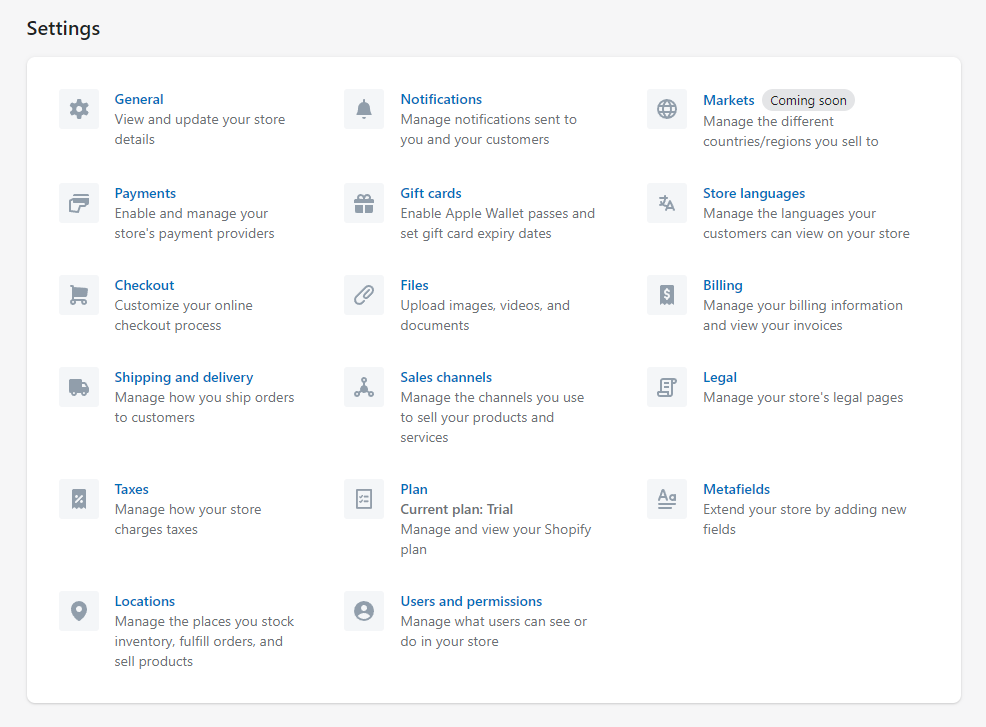Click the Sales channels network icon
This screenshot has width=986, height=727.
point(363,387)
